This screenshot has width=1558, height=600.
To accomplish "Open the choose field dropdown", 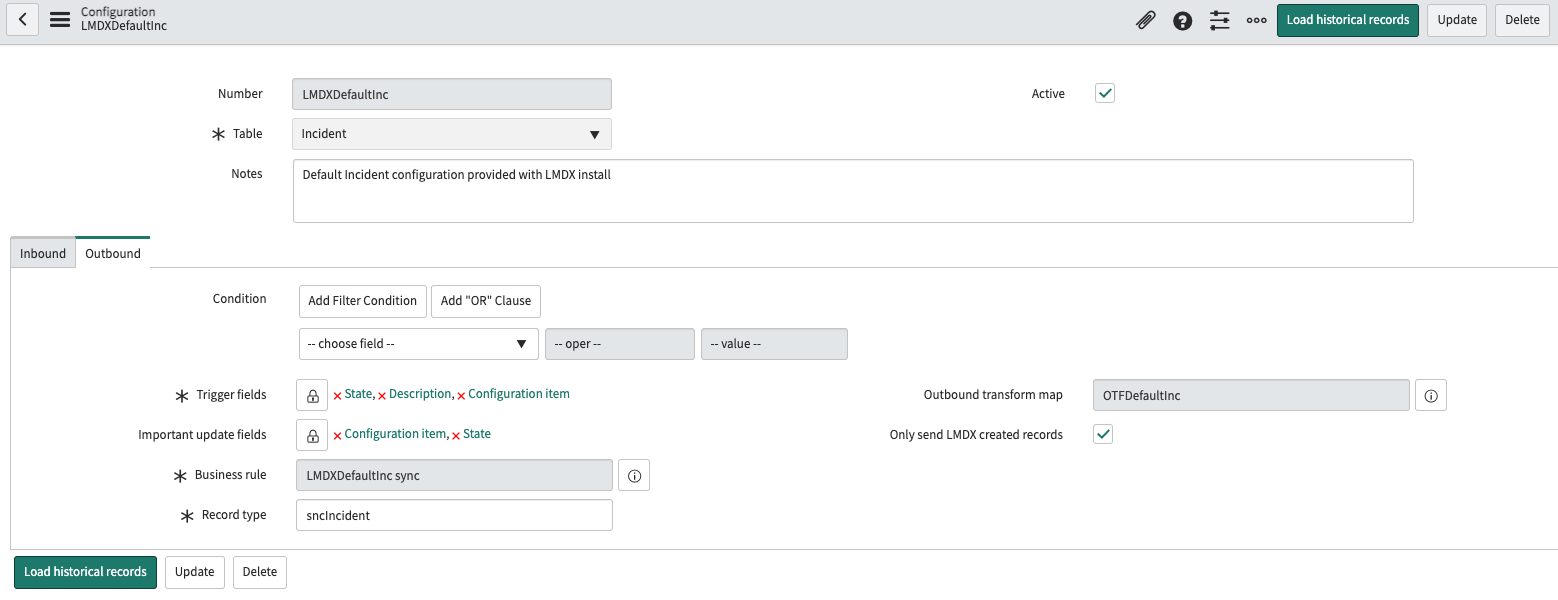I will [x=418, y=344].
